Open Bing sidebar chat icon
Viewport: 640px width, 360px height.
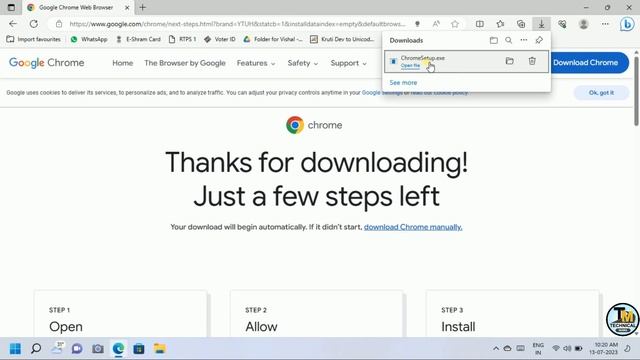tap(627, 24)
